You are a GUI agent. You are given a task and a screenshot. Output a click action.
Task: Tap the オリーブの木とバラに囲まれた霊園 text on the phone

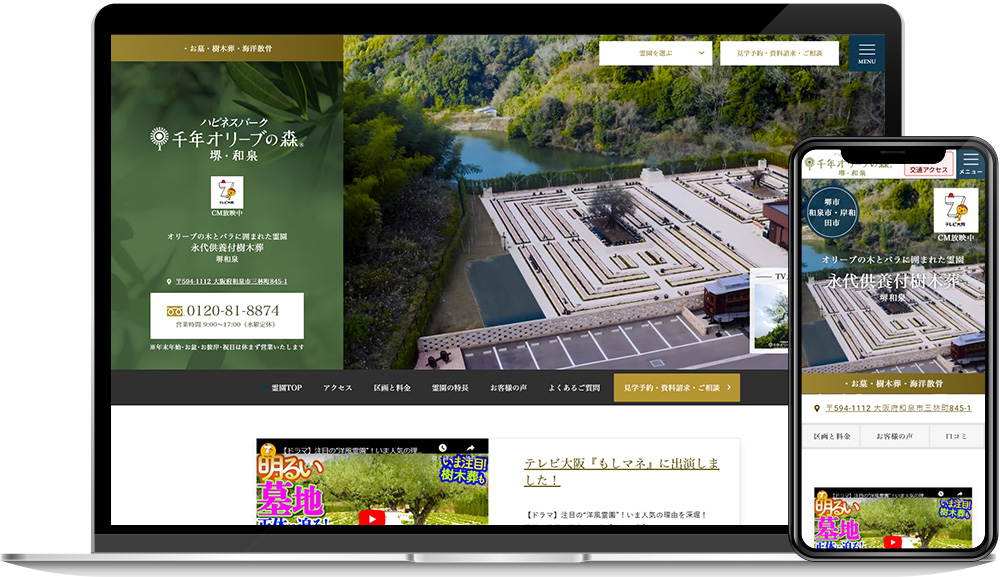893,260
